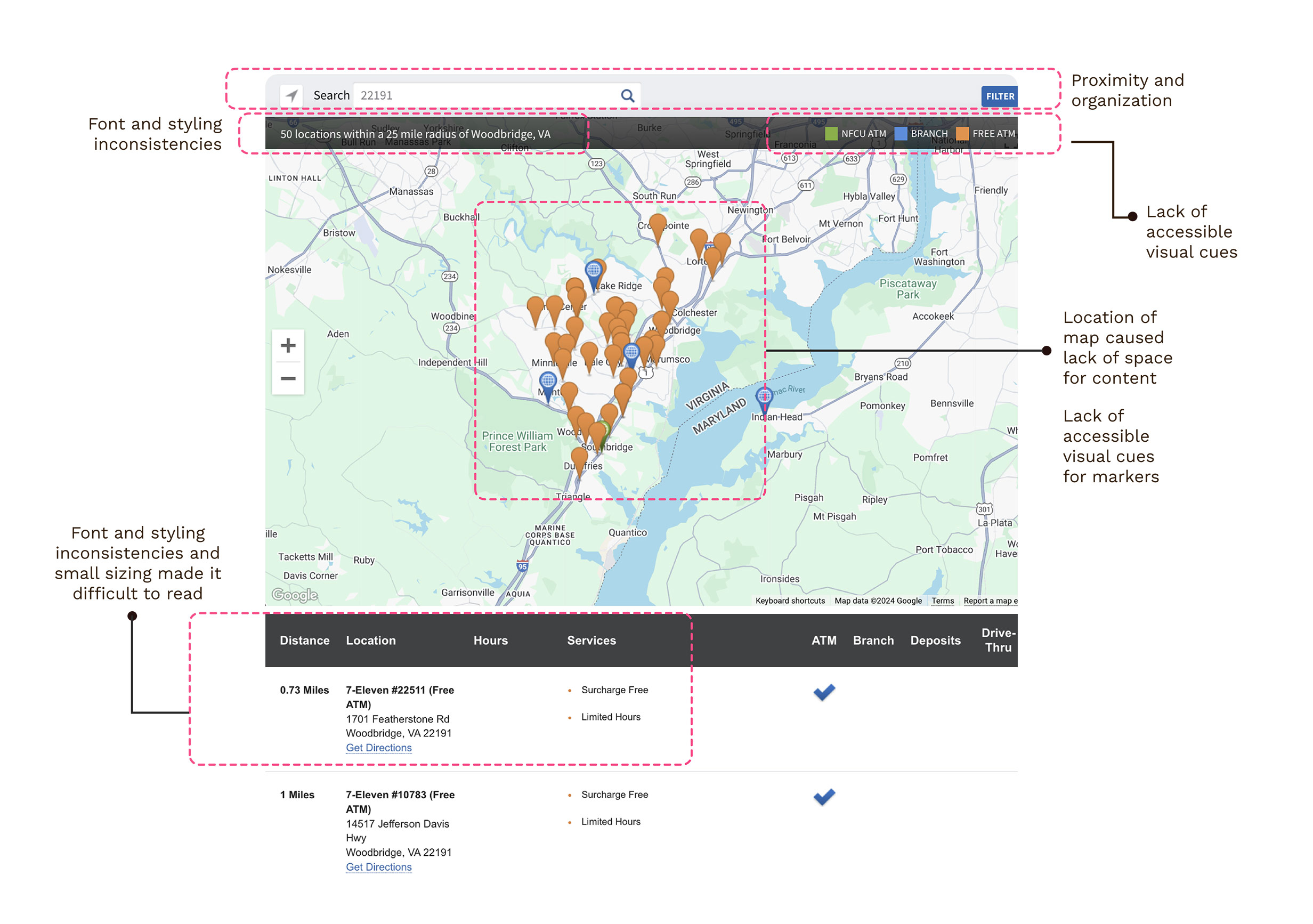The width and height of the screenshot is (1313, 924).
Task: Click the Quantico label on the map
Action: pyautogui.click(x=627, y=532)
